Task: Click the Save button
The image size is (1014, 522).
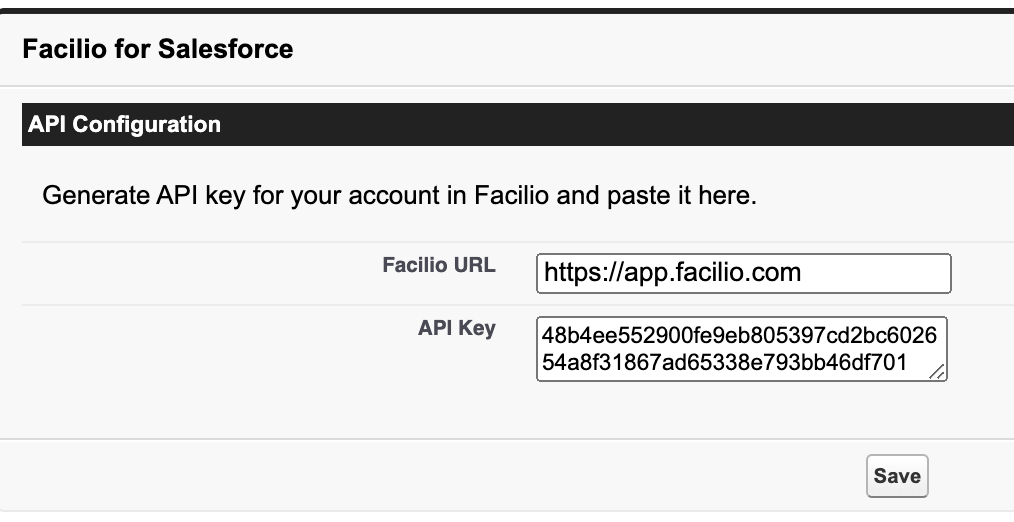Action: pos(896,476)
